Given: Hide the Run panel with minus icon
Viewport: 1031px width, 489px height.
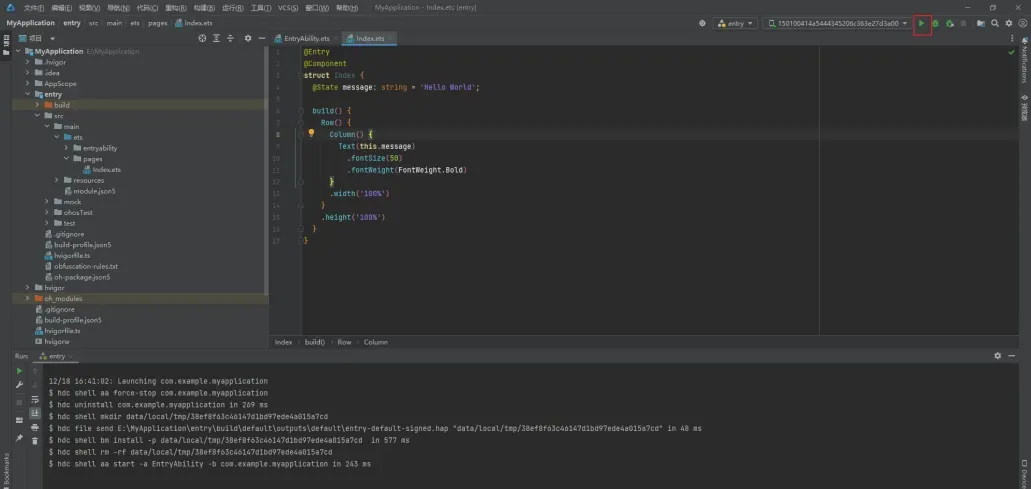Looking at the screenshot, I should click(1011, 356).
